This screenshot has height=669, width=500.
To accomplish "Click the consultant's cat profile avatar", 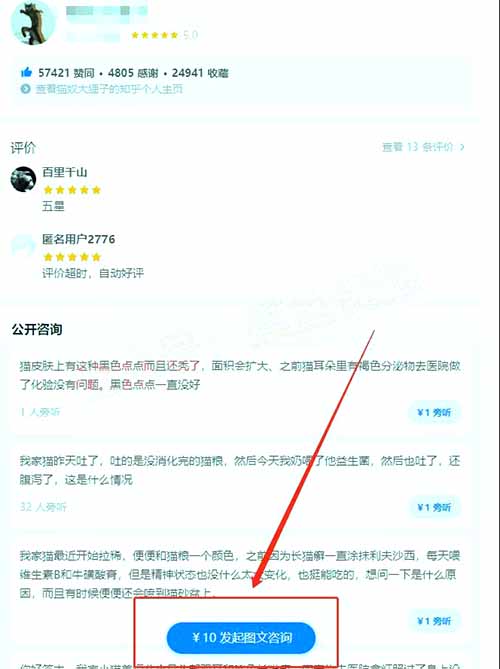I will (x=33, y=22).
